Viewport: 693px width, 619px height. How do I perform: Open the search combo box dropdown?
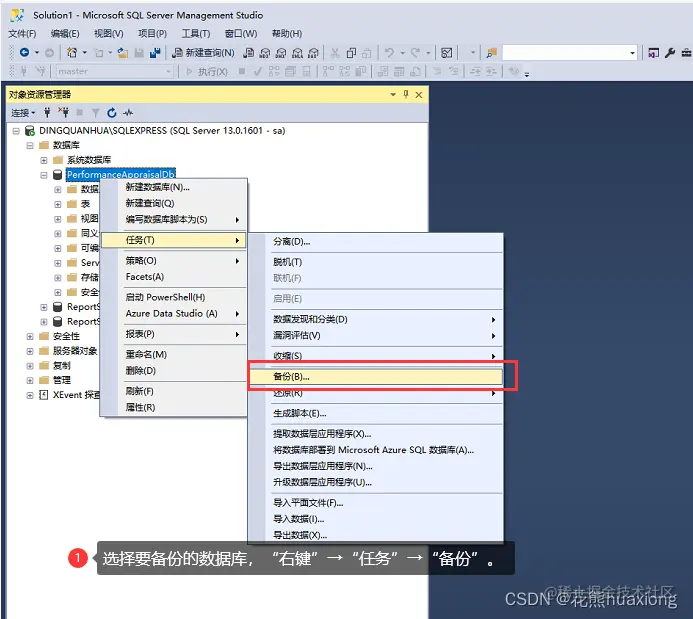(632, 53)
